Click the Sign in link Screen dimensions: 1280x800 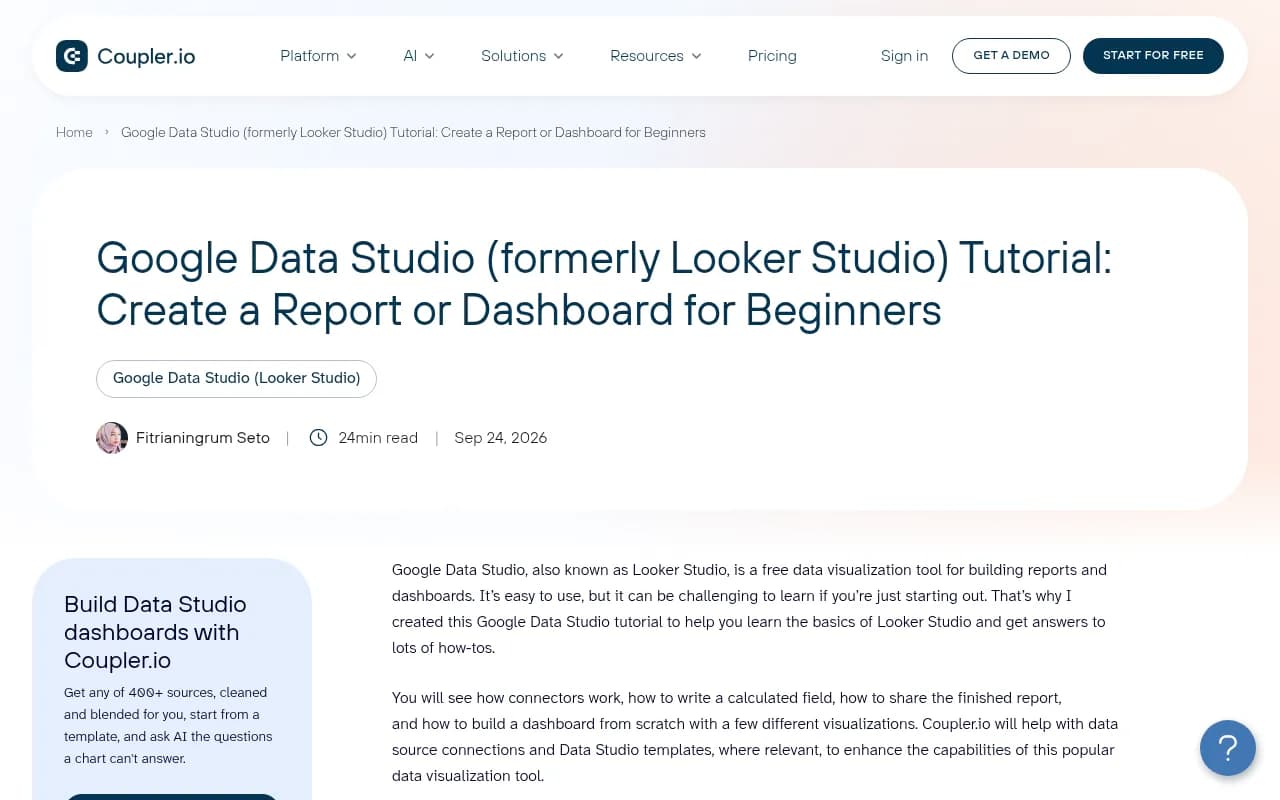904,56
